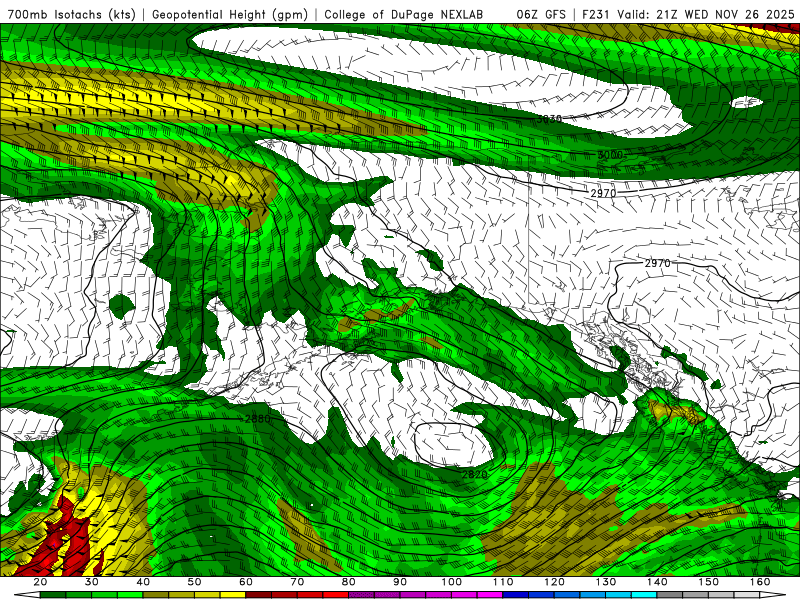Click the color scale label 20

click(x=40, y=582)
